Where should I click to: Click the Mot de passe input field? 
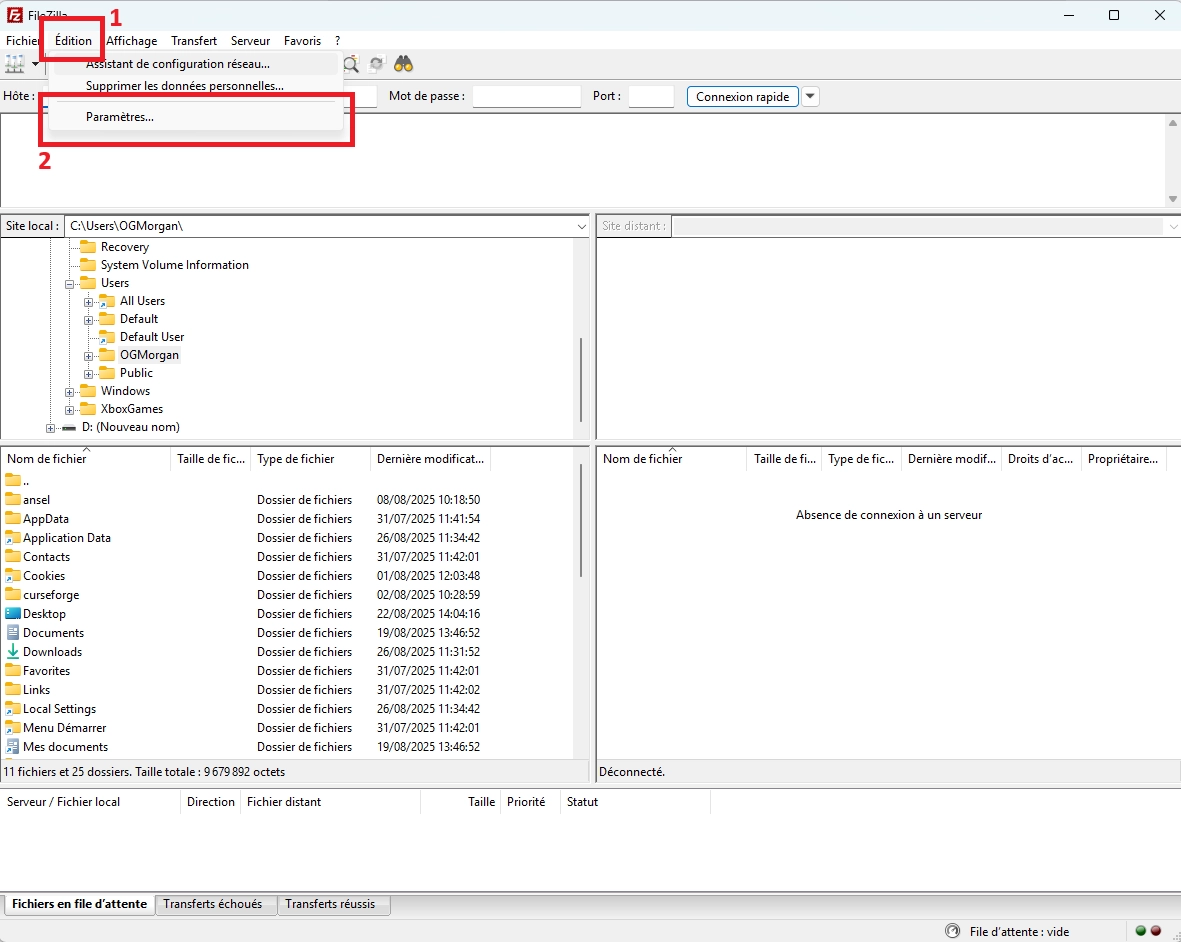526,96
